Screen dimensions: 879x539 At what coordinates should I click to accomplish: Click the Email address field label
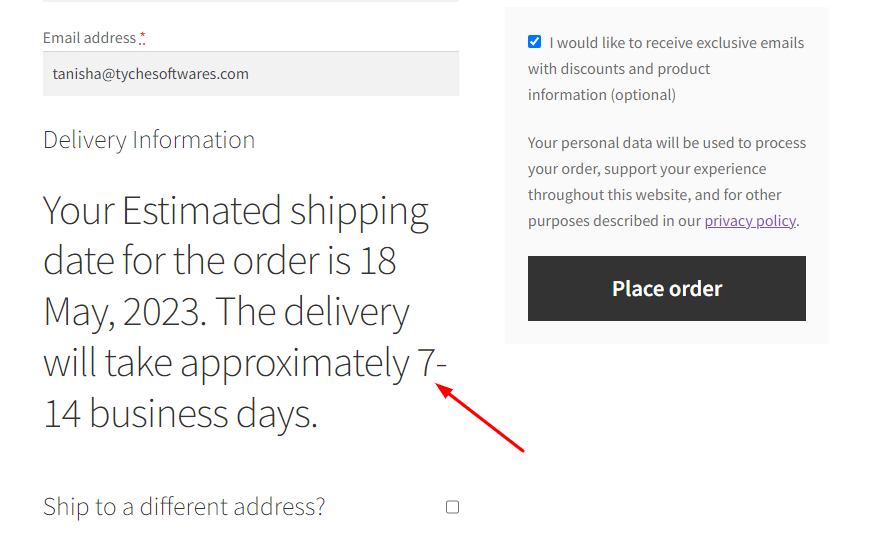89,38
